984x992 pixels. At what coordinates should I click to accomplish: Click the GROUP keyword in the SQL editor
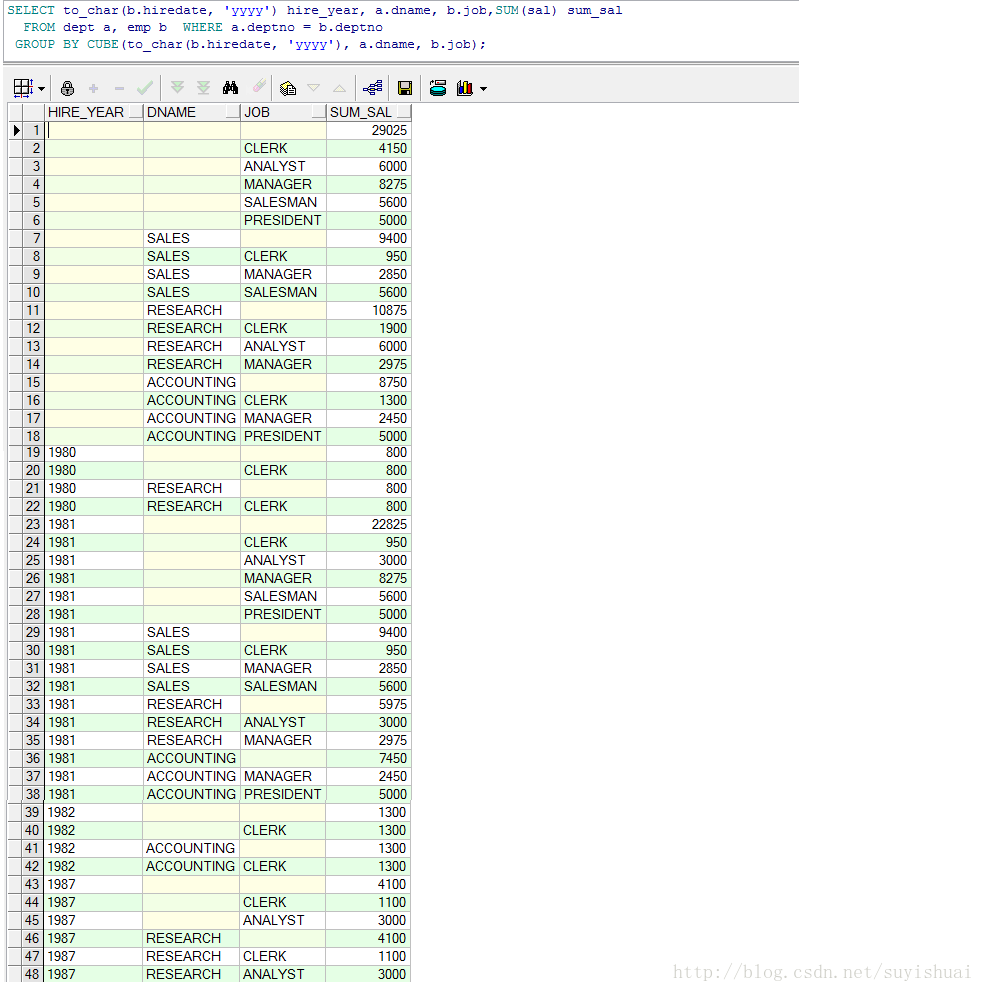[35, 44]
